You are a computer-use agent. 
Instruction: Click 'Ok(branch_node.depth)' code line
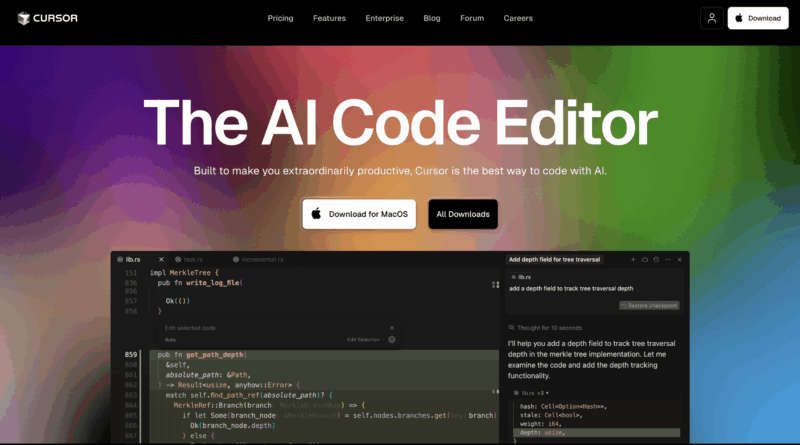(233, 426)
